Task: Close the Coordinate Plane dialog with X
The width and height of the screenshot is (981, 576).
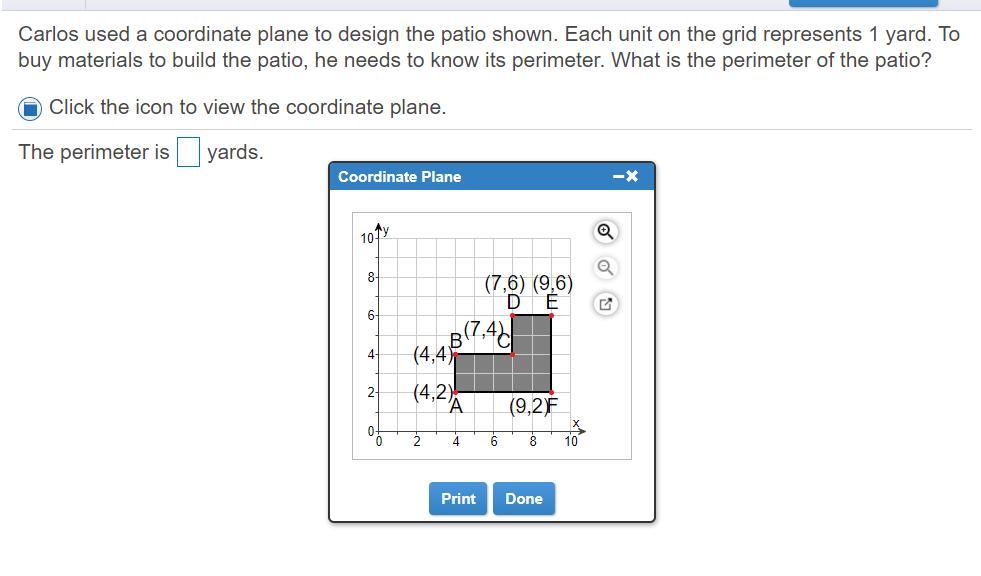Action: pos(632,177)
